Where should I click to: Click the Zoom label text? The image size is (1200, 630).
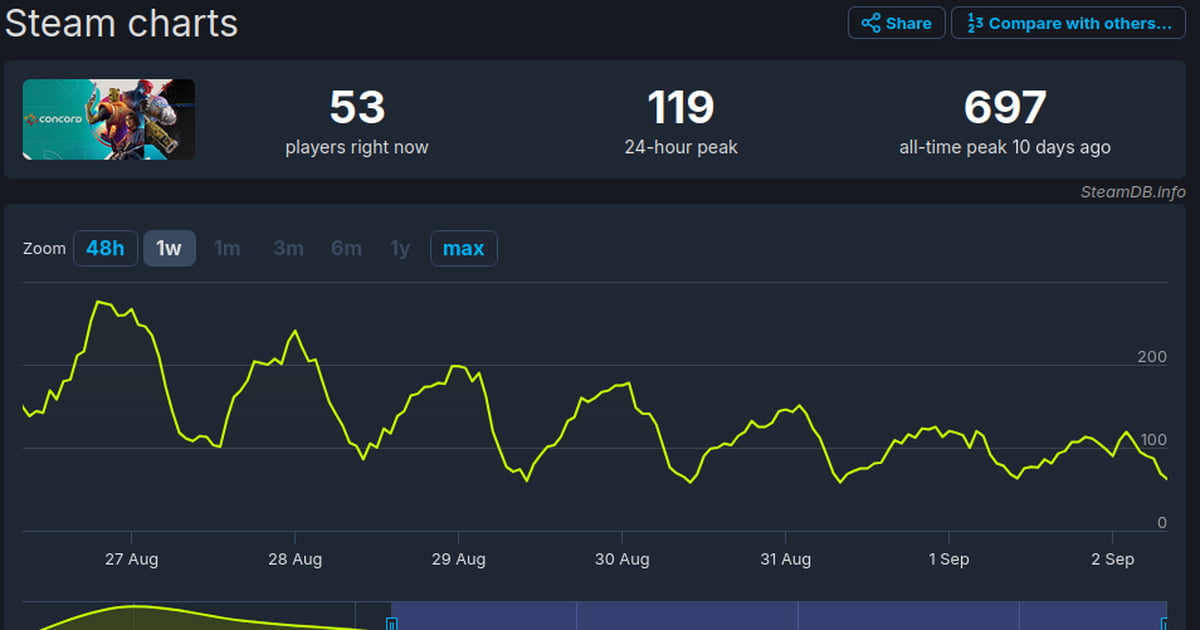(x=44, y=248)
